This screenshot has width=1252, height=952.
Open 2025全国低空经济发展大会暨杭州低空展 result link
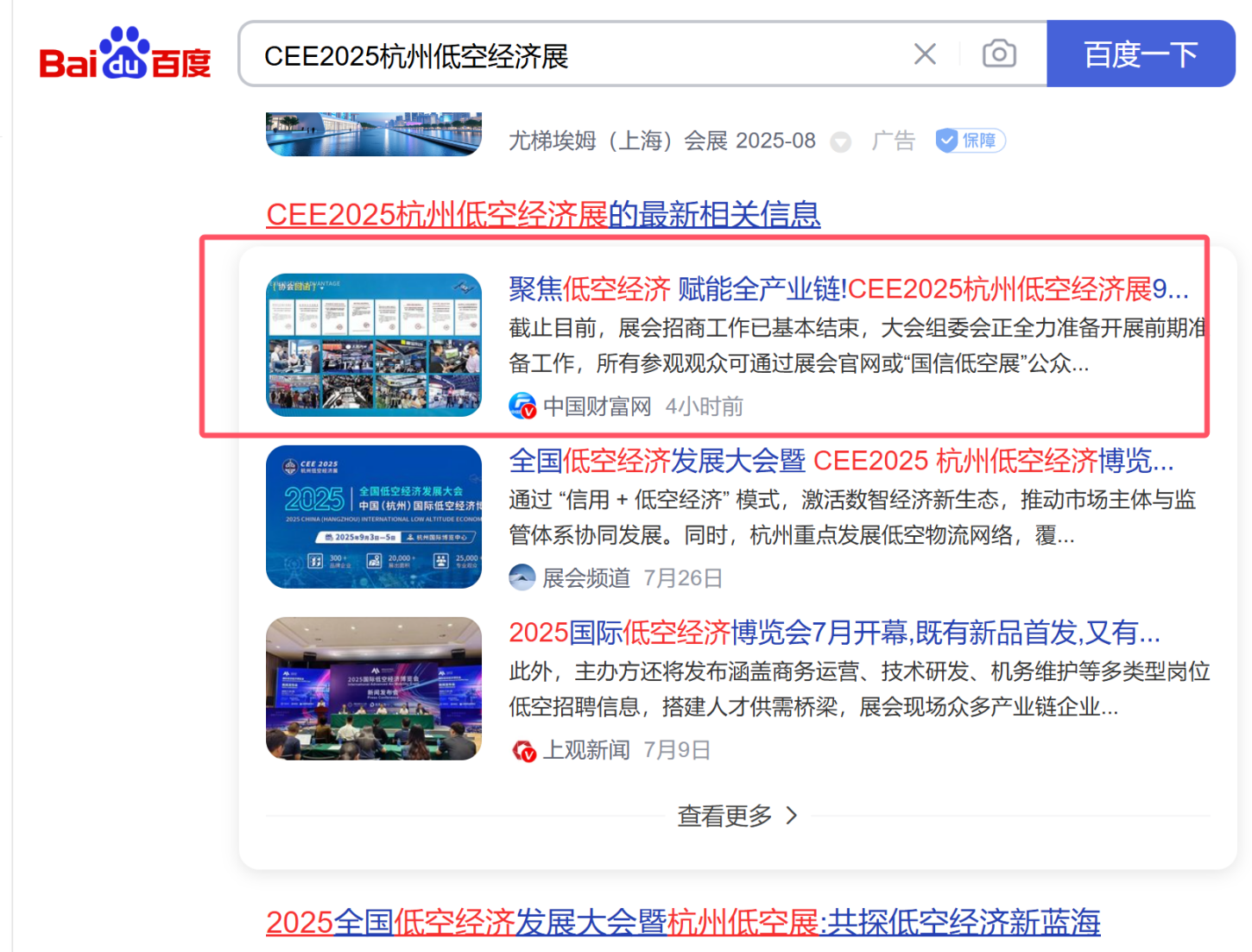[682, 923]
